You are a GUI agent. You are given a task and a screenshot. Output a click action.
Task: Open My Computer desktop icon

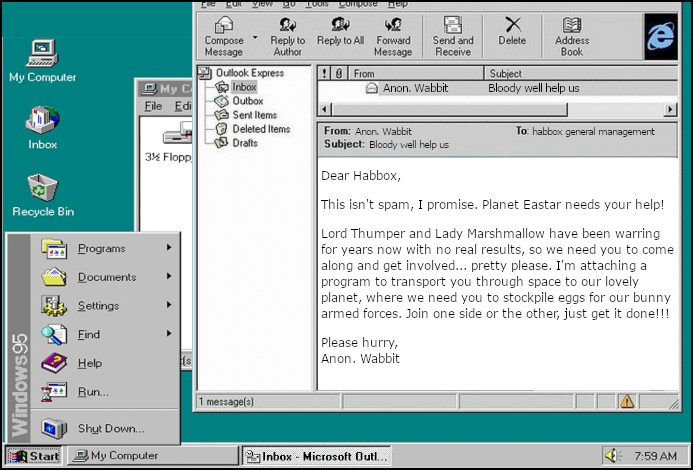[x=42, y=58]
